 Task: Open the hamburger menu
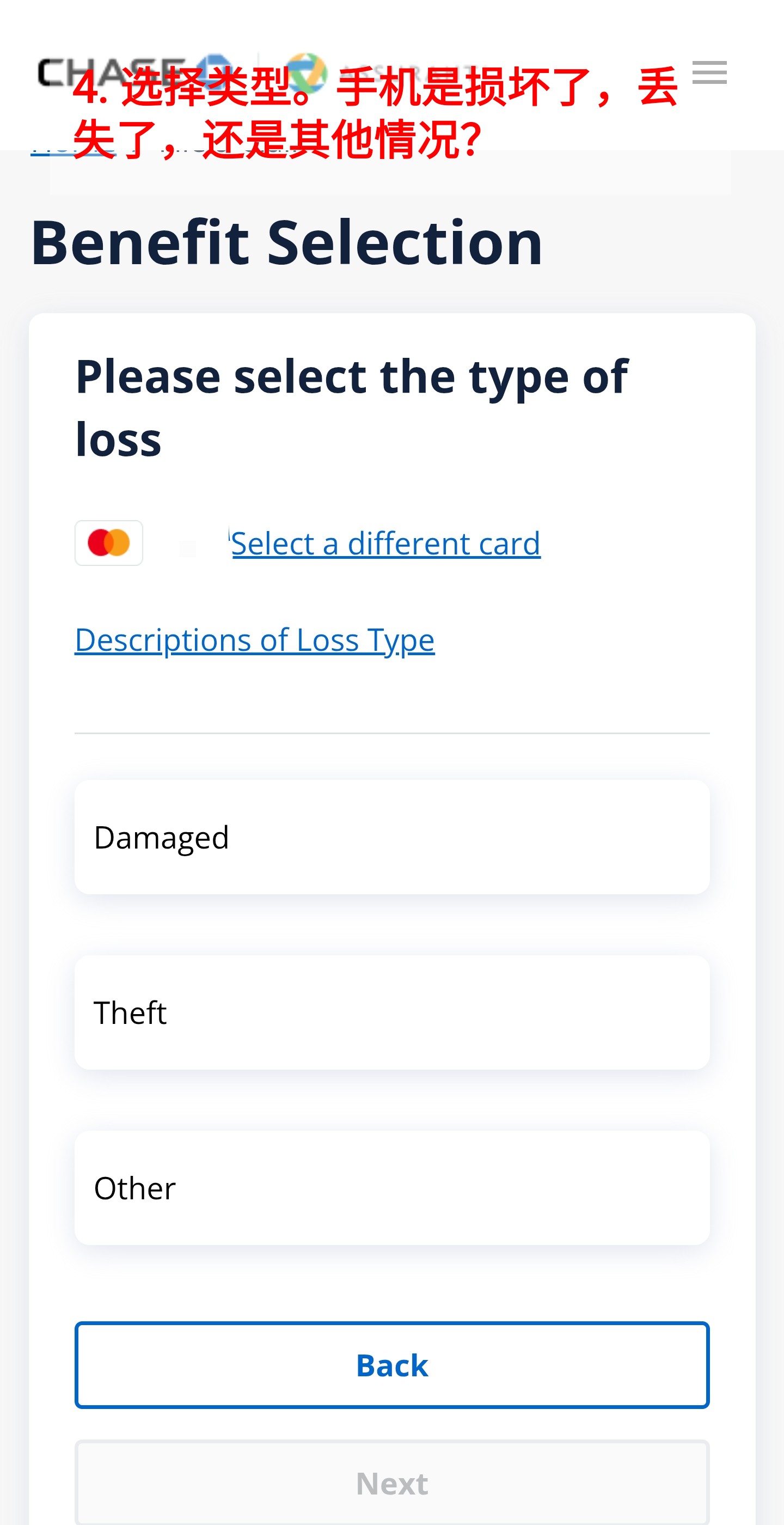click(709, 72)
